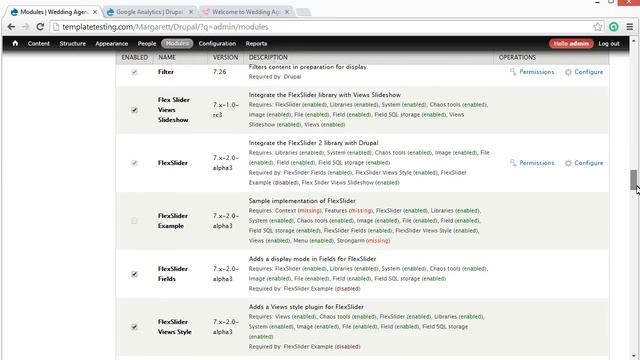Screen dimensions: 640x360
Task: Toggle the FlexSlider module checkbox
Action: [x=134, y=163]
